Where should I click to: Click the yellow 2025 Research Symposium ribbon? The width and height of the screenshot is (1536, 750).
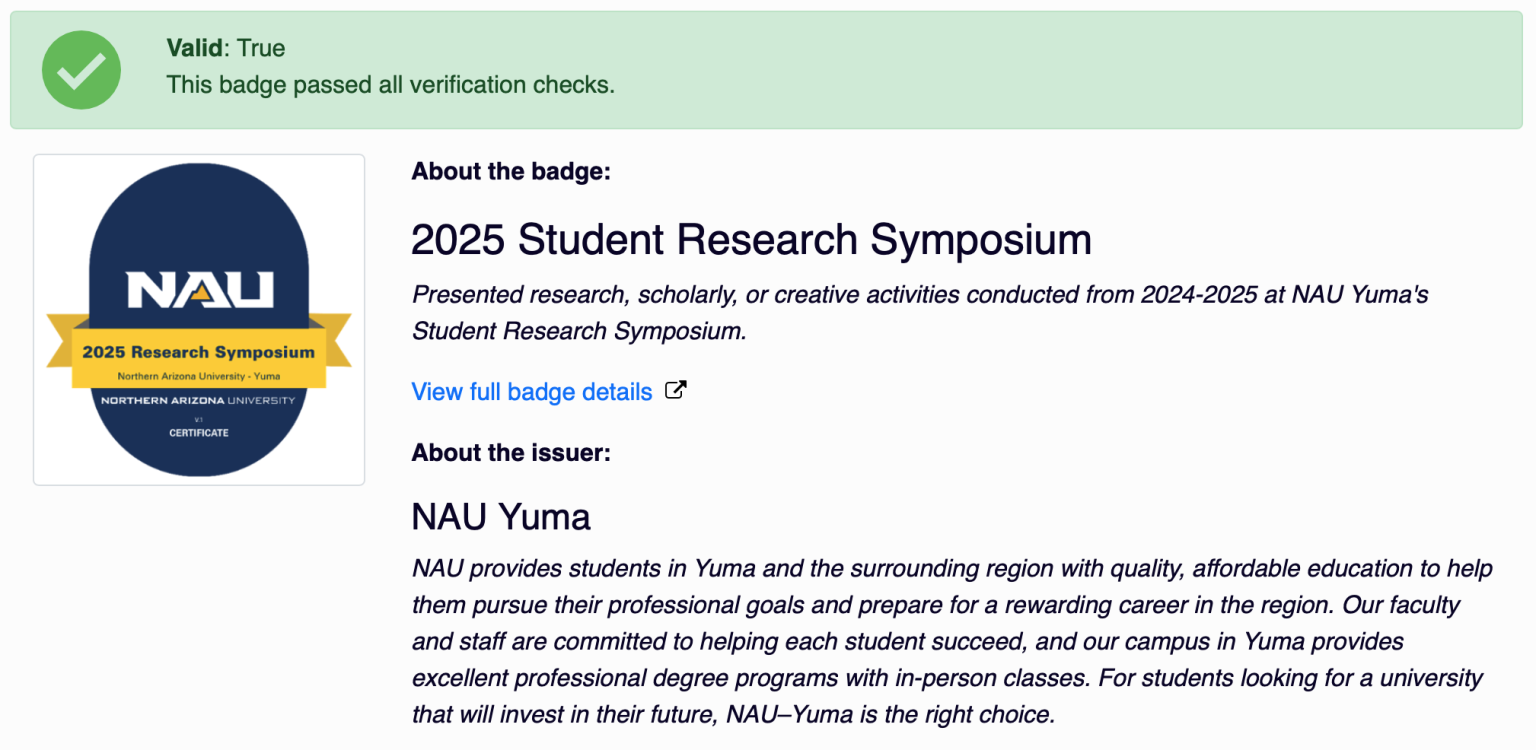coord(198,352)
